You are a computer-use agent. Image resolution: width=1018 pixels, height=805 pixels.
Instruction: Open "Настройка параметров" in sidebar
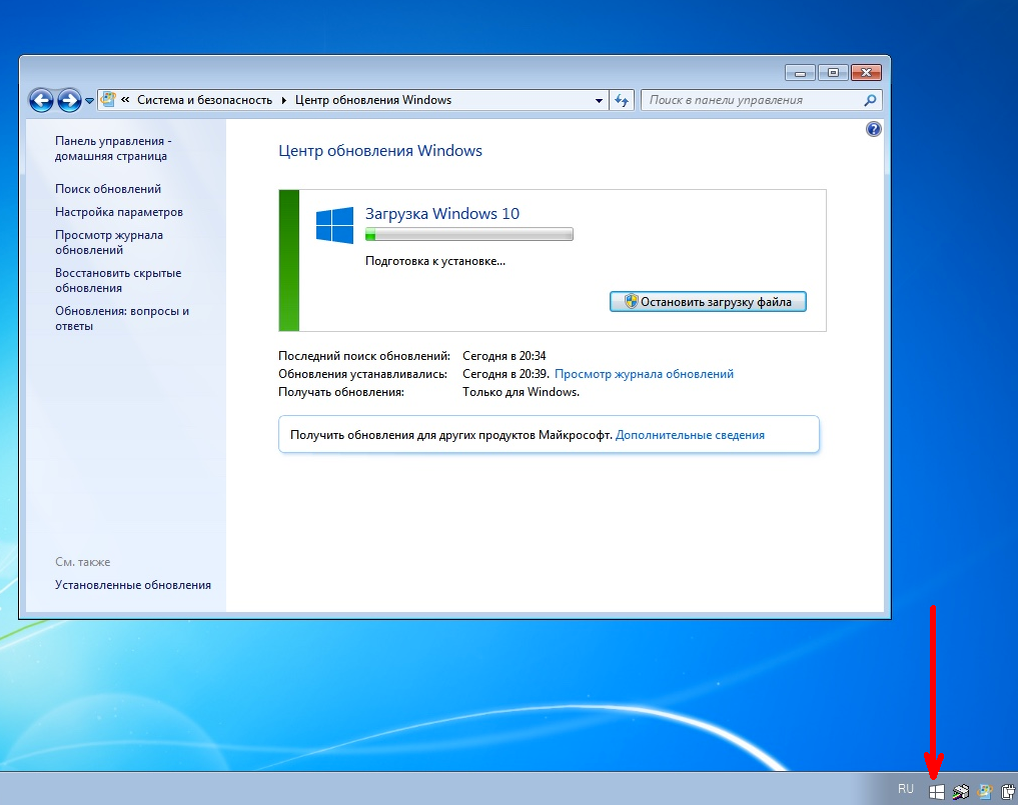coord(119,212)
